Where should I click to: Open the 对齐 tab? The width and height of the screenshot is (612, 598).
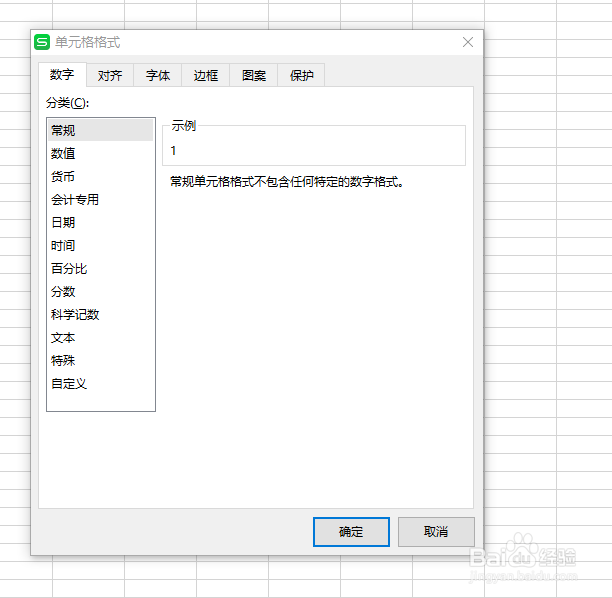(x=110, y=75)
